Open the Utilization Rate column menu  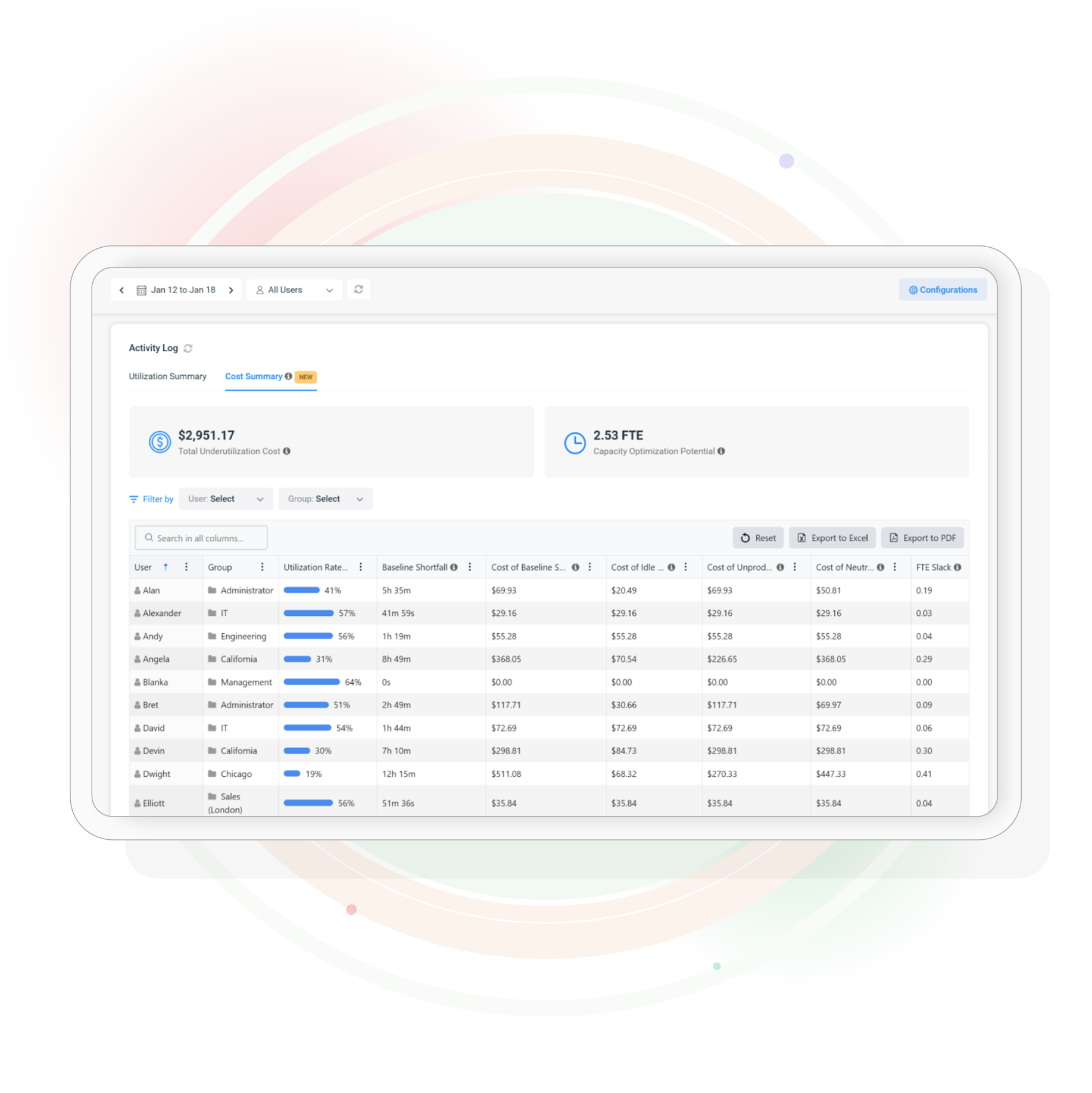click(361, 567)
